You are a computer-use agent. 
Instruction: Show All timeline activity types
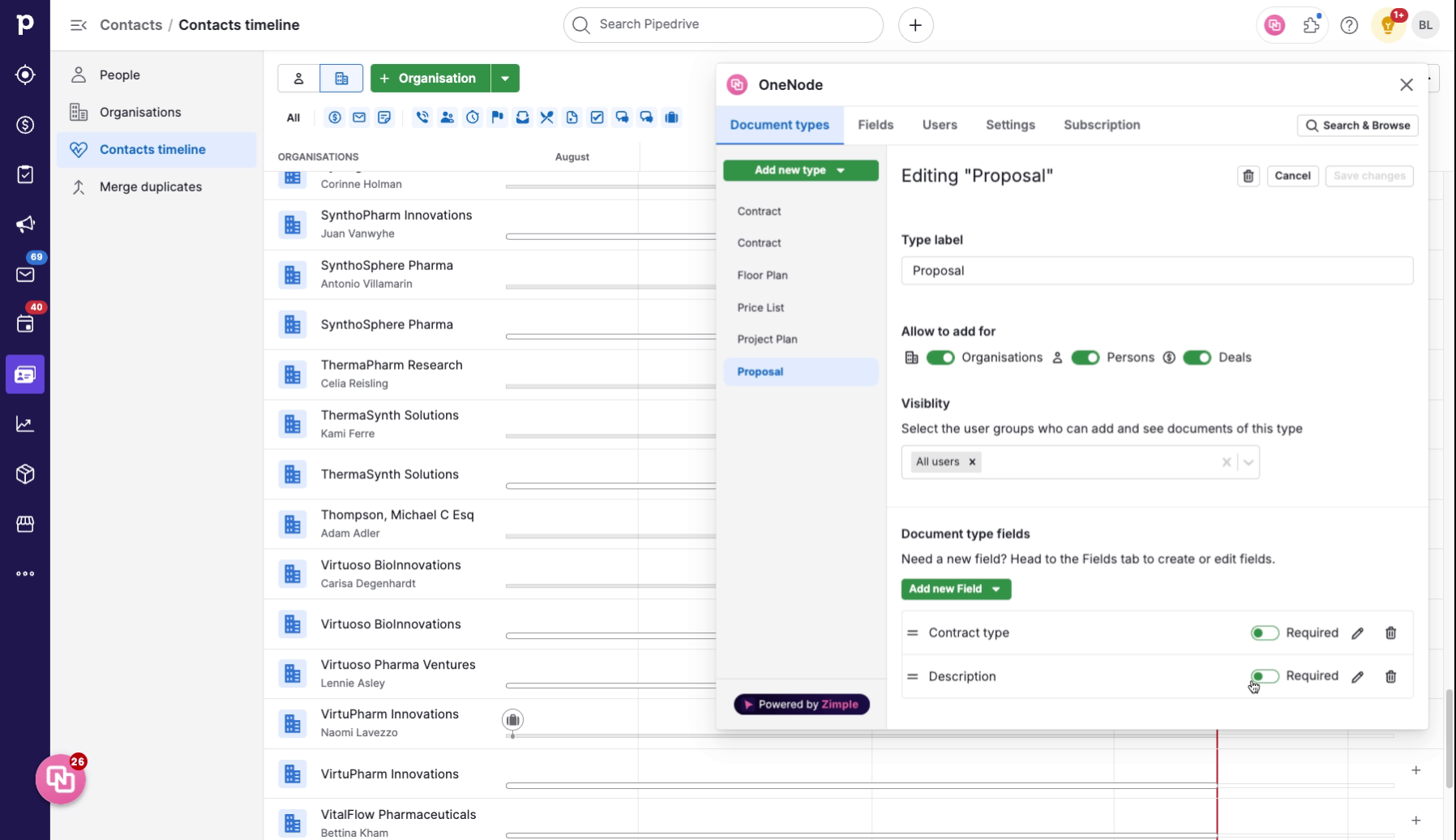pos(293,118)
